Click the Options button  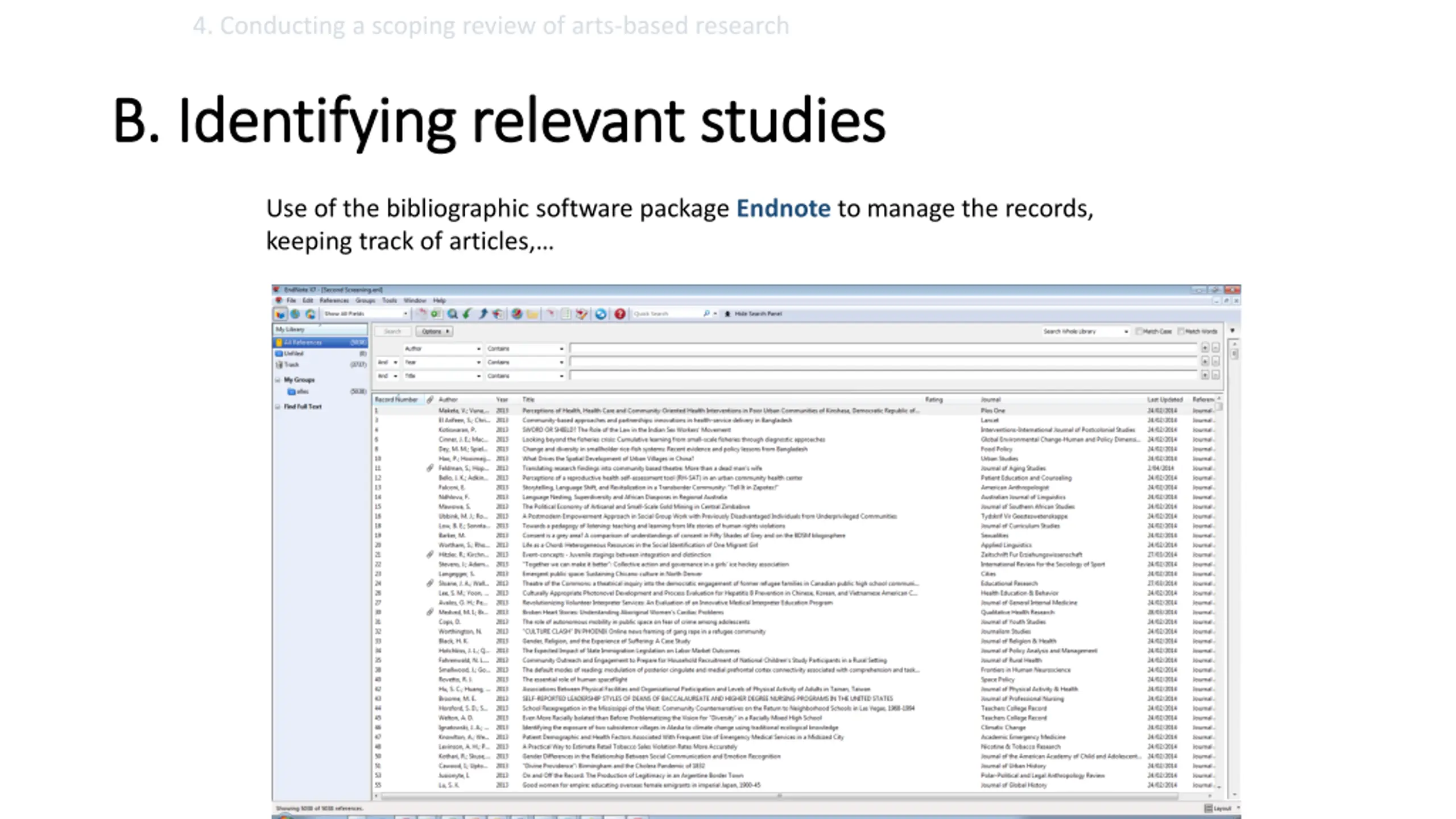click(x=435, y=331)
